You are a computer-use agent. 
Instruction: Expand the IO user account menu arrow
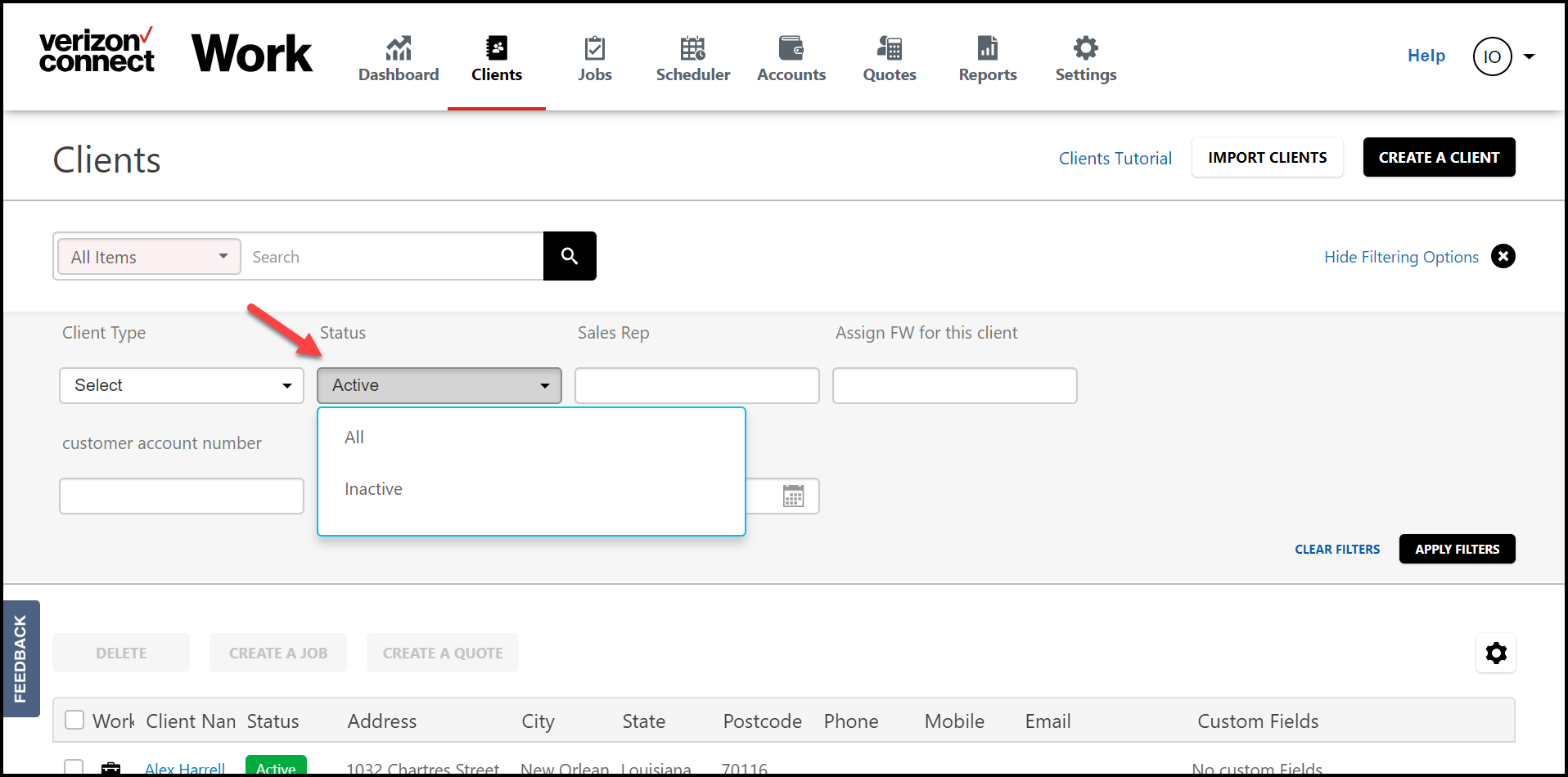[x=1529, y=56]
